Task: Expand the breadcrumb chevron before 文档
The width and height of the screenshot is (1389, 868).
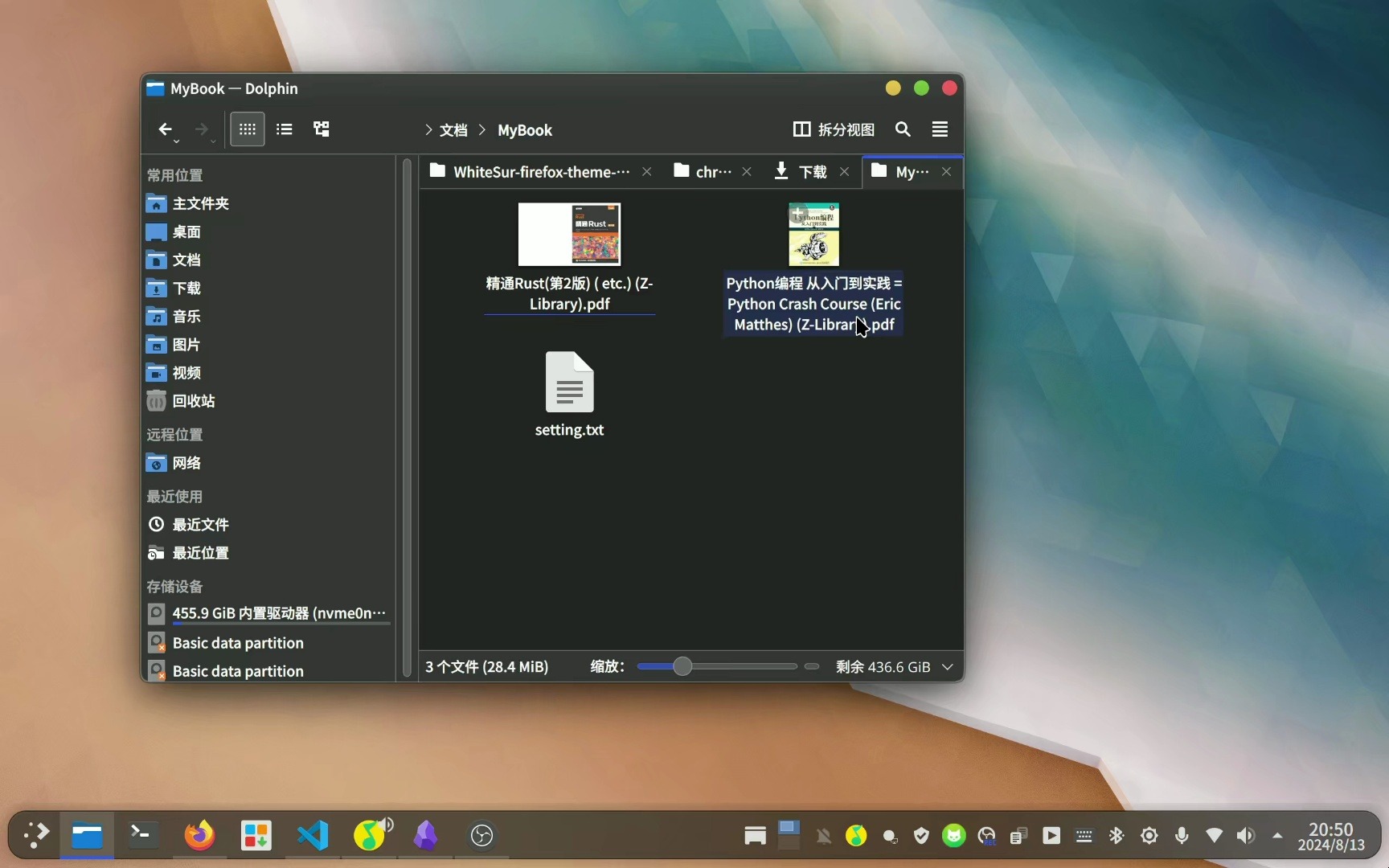Action: 428,129
